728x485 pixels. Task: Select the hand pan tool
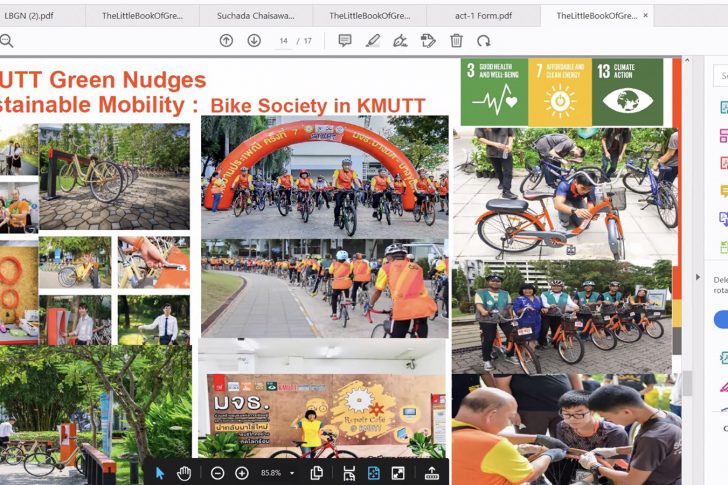coord(184,473)
